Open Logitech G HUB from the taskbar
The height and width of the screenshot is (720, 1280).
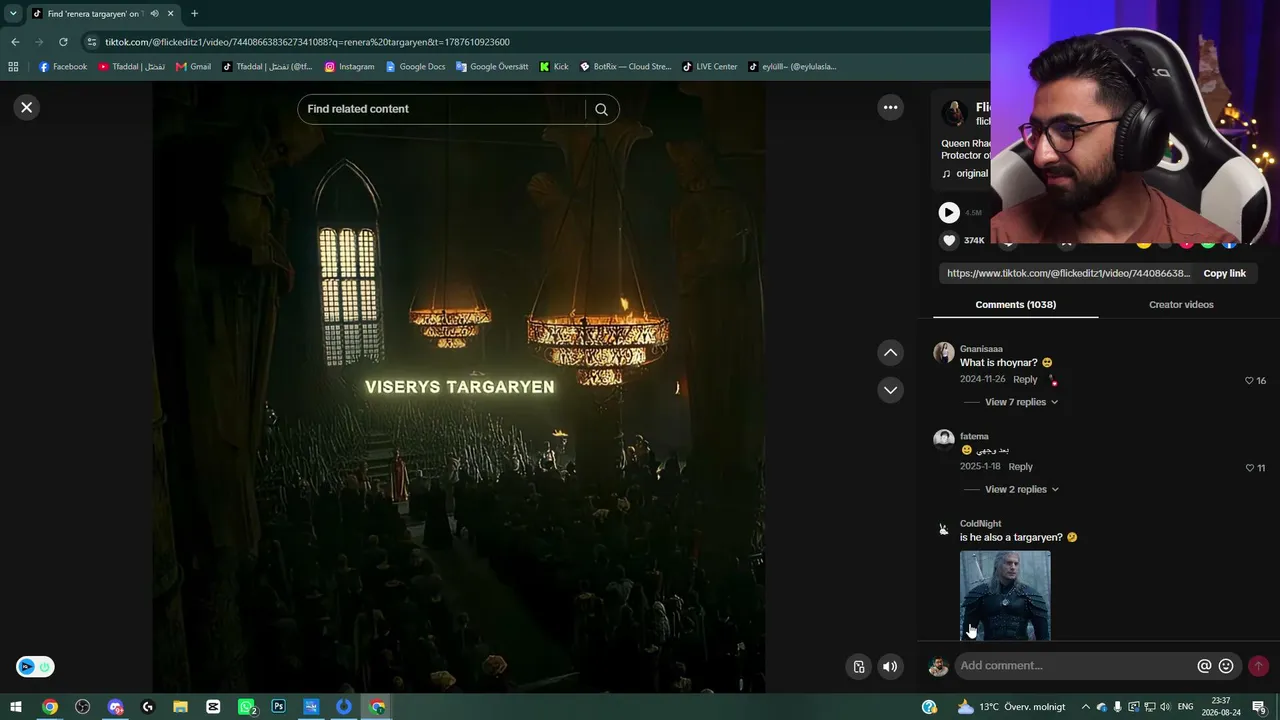[148, 707]
